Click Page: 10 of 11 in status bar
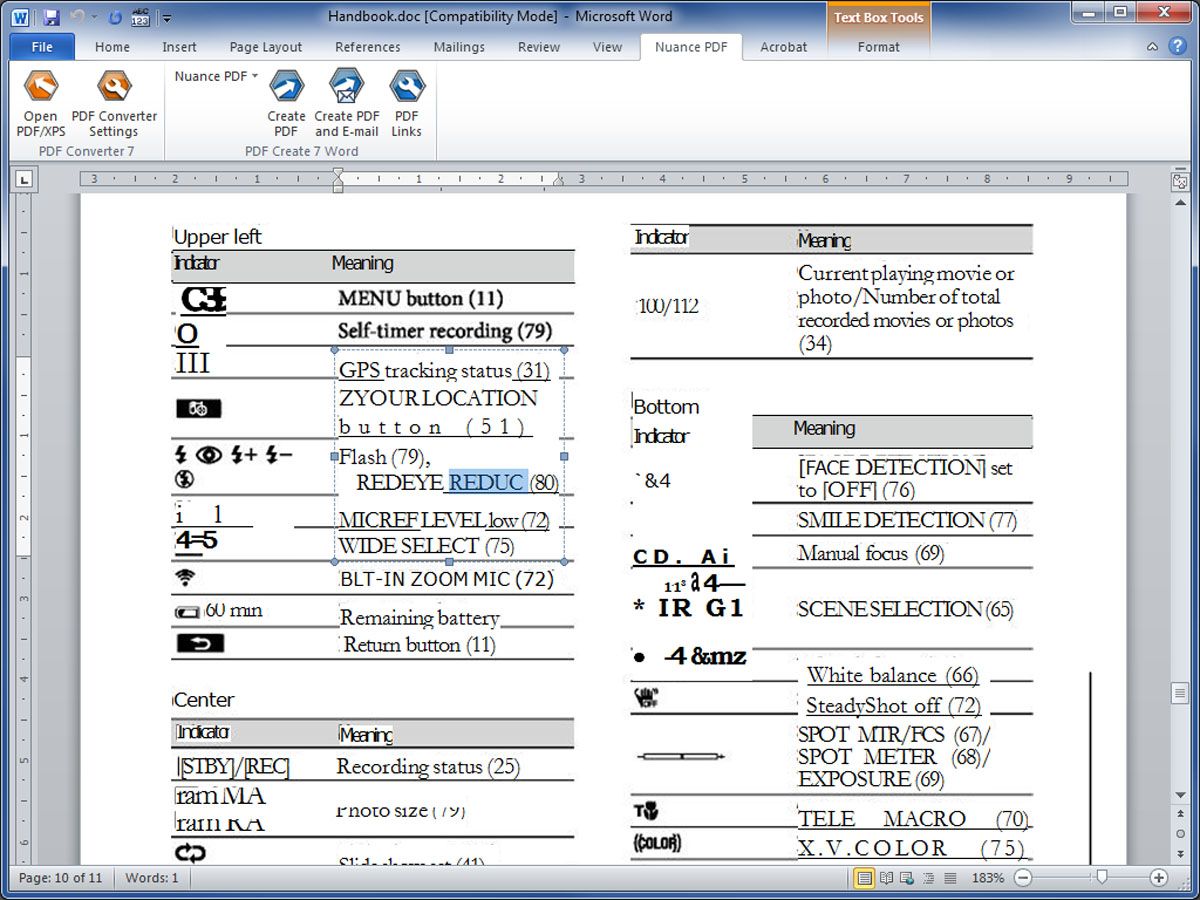This screenshot has height=900, width=1200. click(x=60, y=878)
